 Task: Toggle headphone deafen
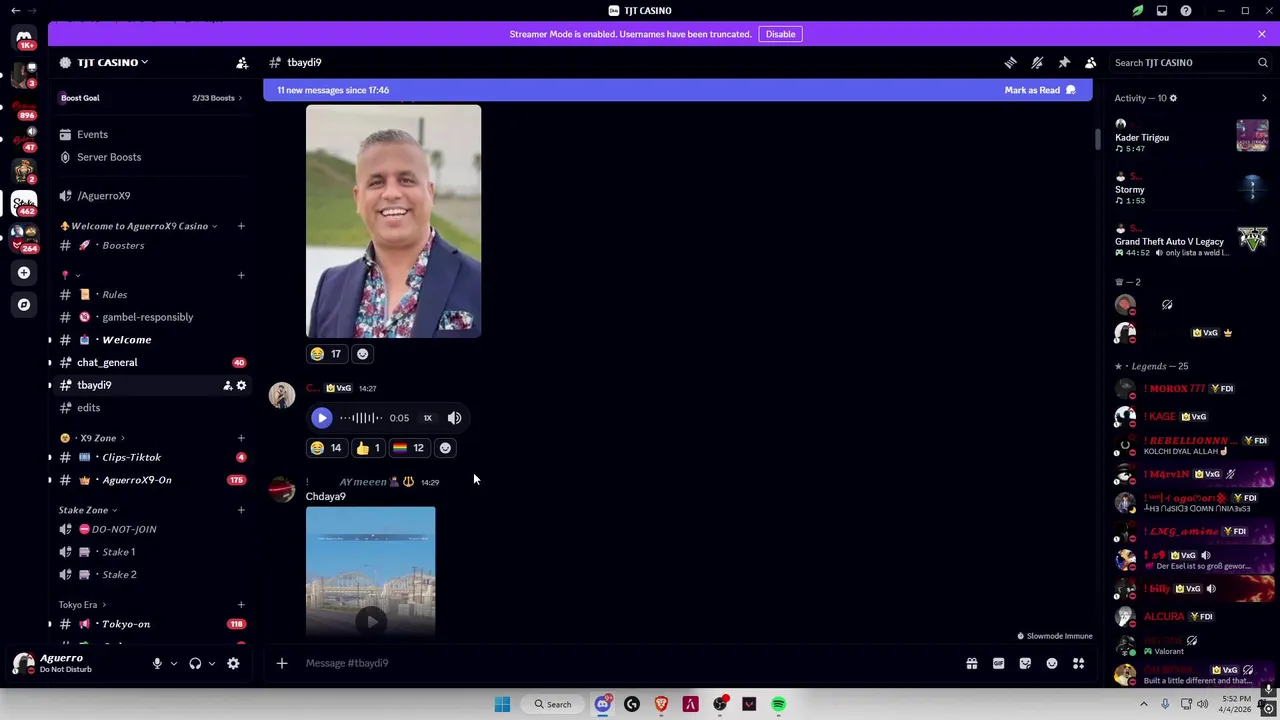[195, 663]
